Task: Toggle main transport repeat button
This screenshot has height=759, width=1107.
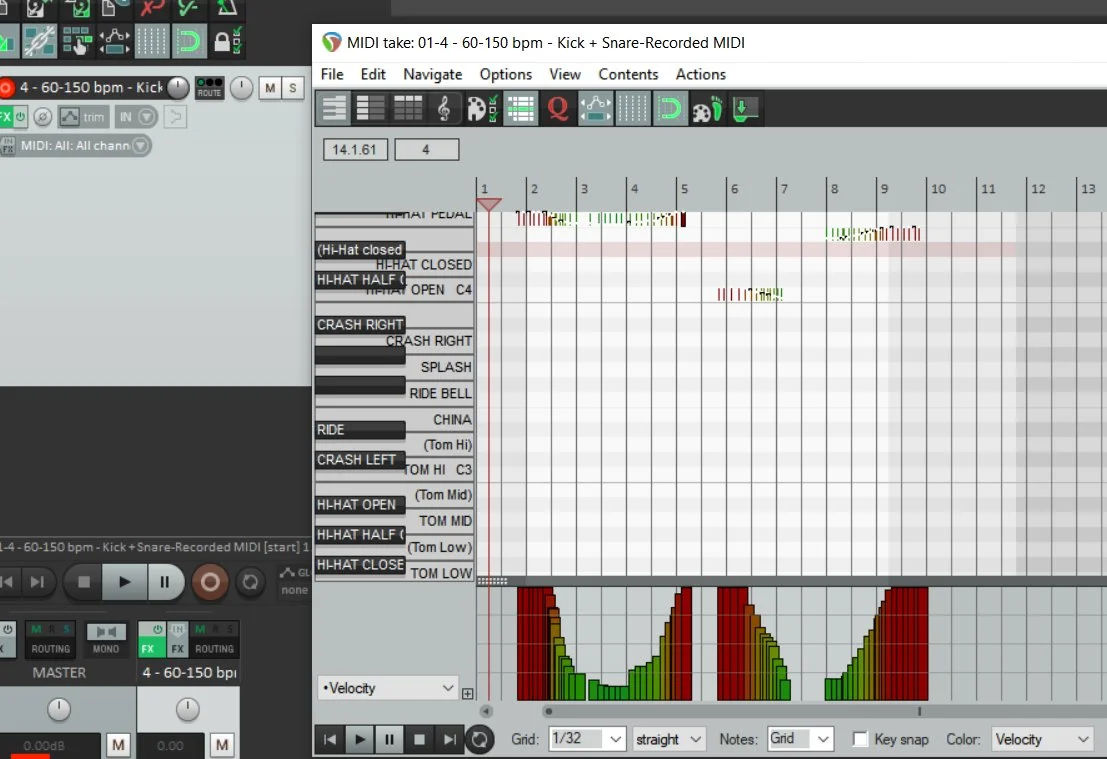Action: click(x=250, y=582)
